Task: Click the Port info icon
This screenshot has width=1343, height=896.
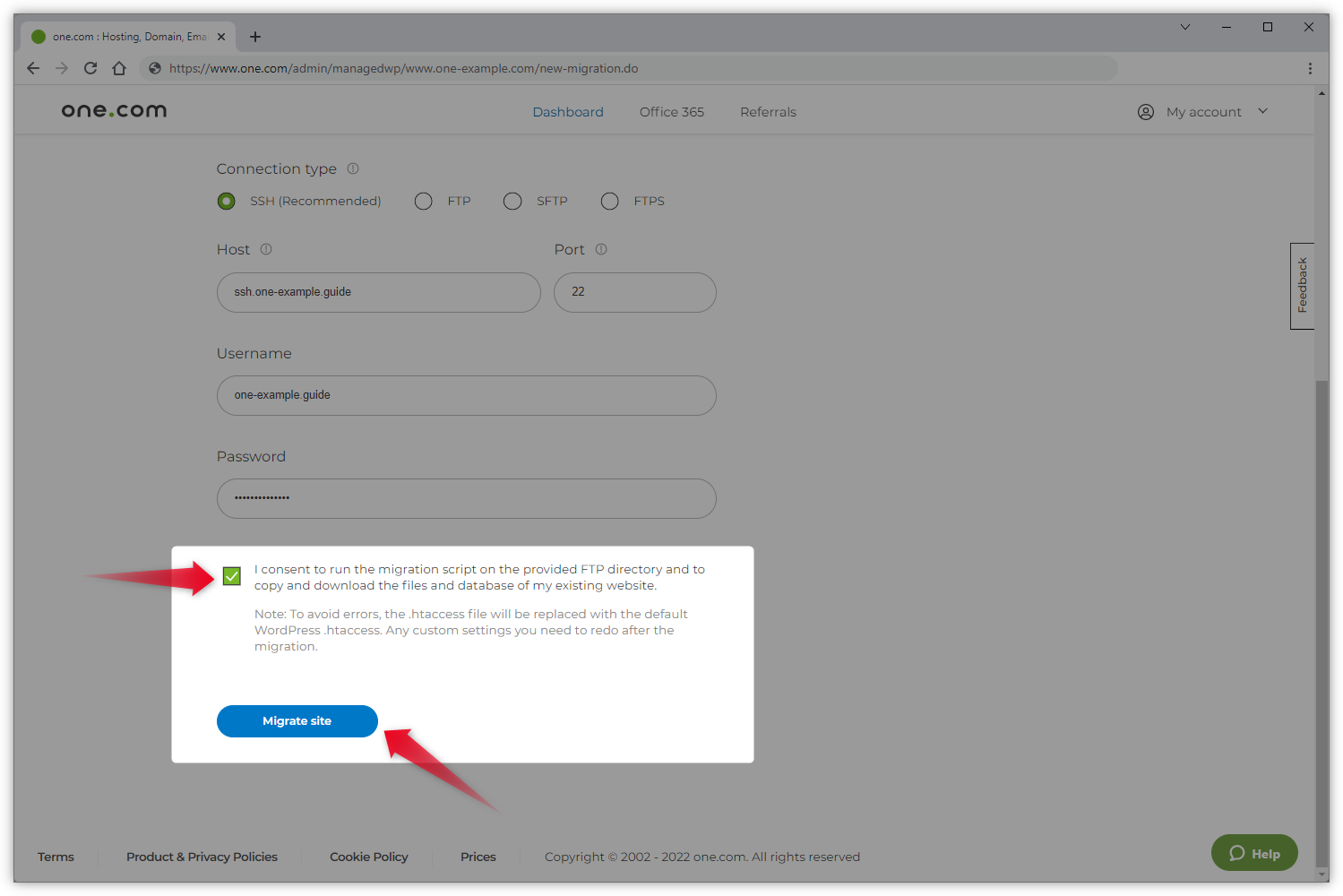Action: coord(601,249)
